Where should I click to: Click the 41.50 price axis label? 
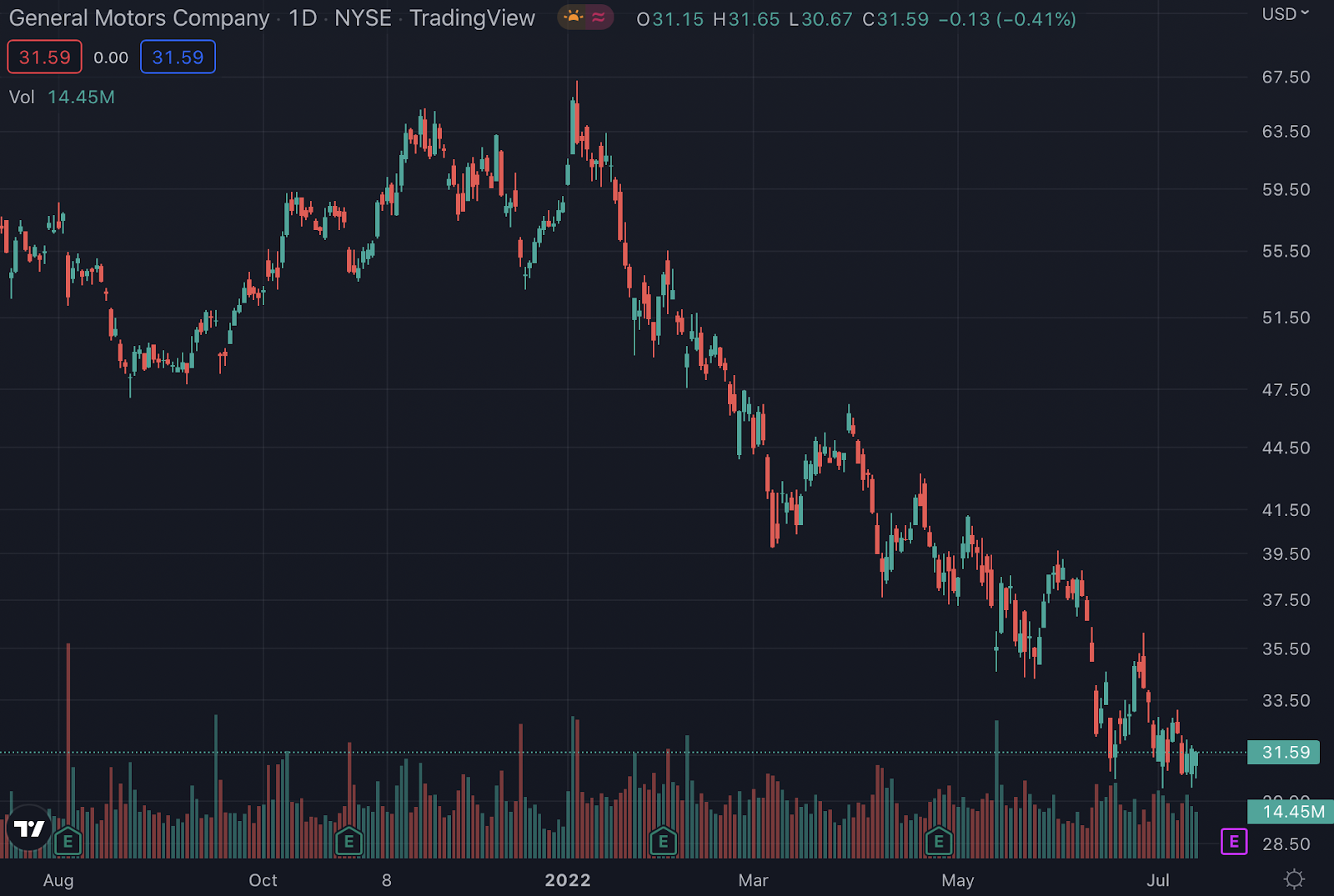1286,510
